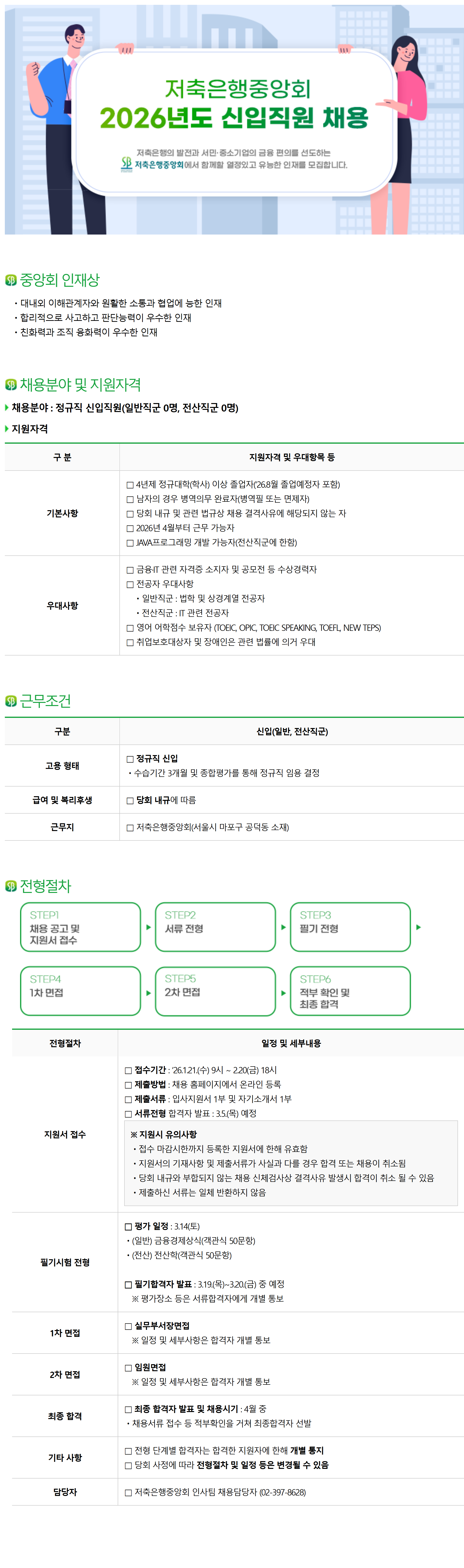
Task: Click the green arrow after STEP4 box
Action: tap(148, 993)
